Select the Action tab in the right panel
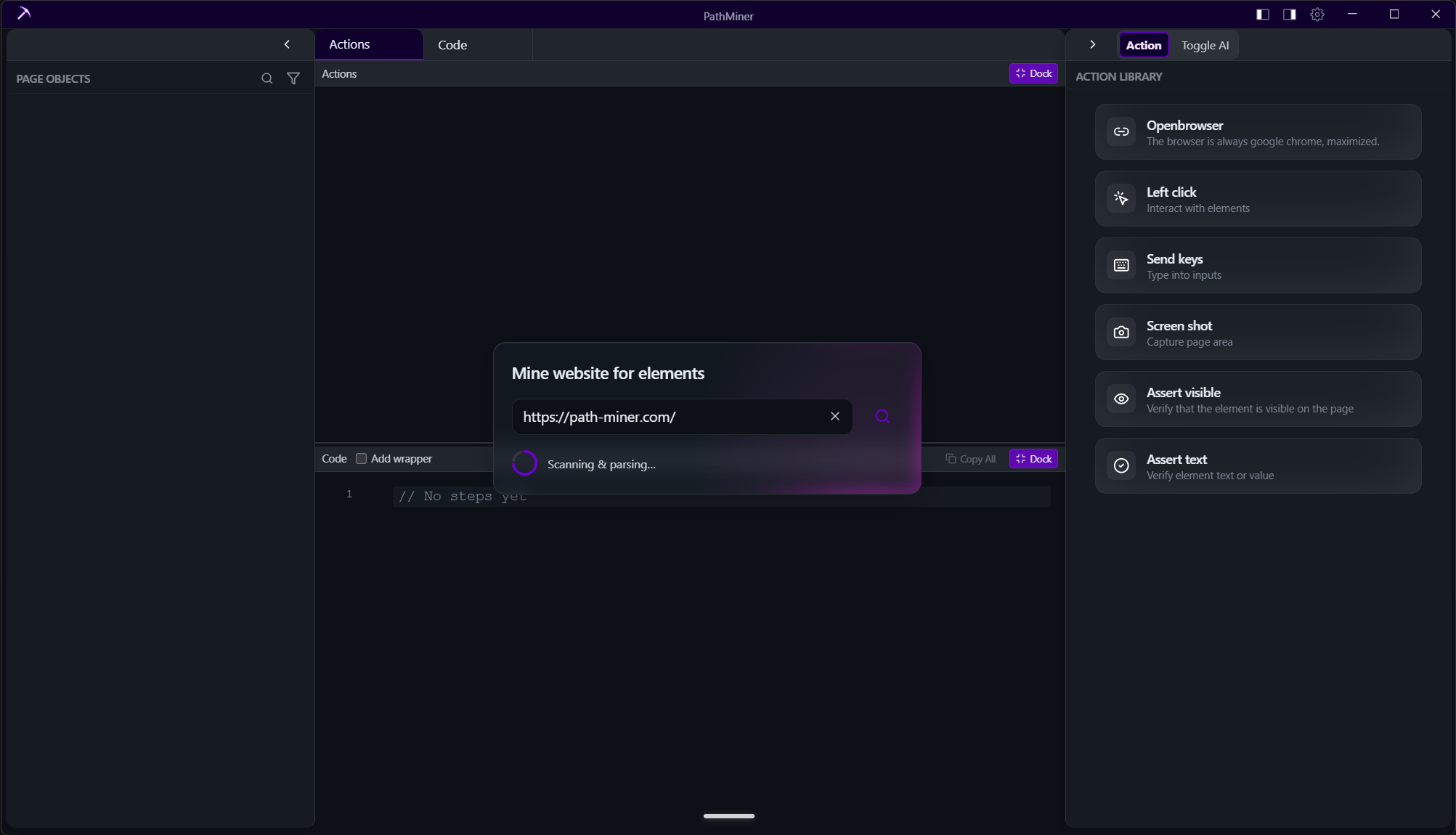 click(1143, 45)
